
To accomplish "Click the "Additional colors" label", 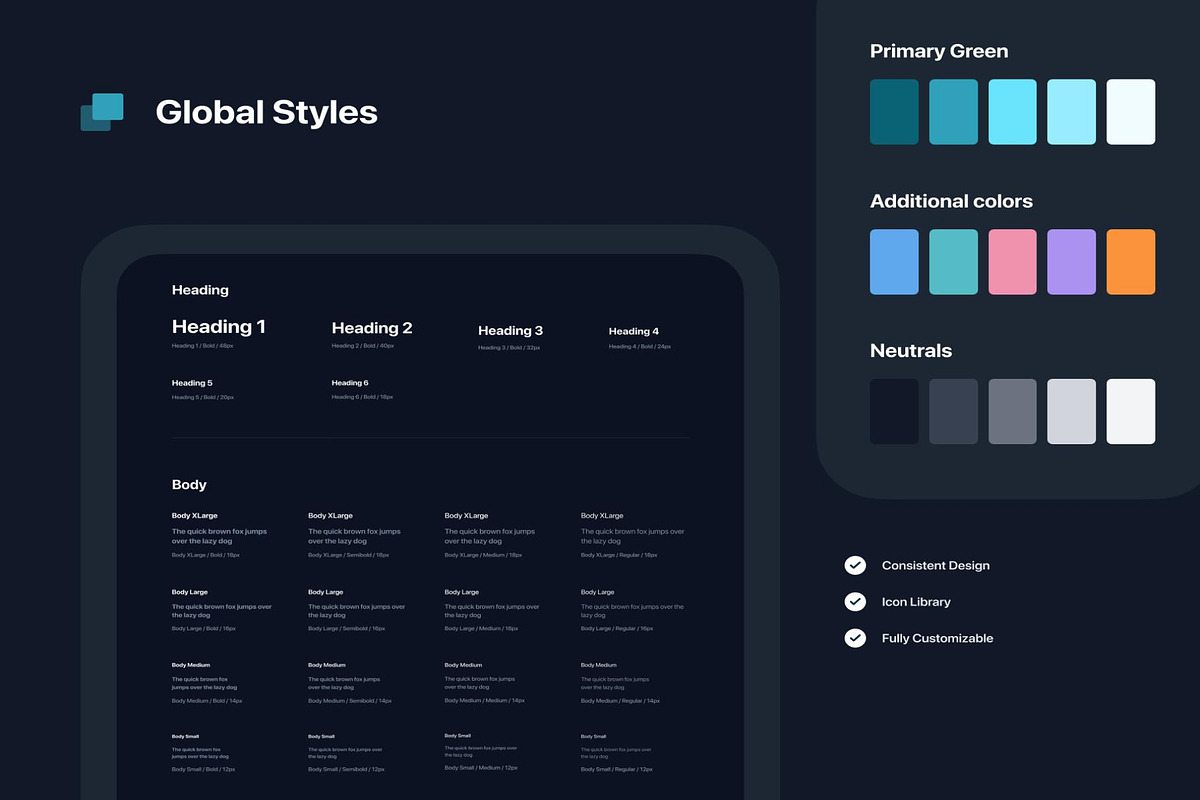I will (x=951, y=201).
